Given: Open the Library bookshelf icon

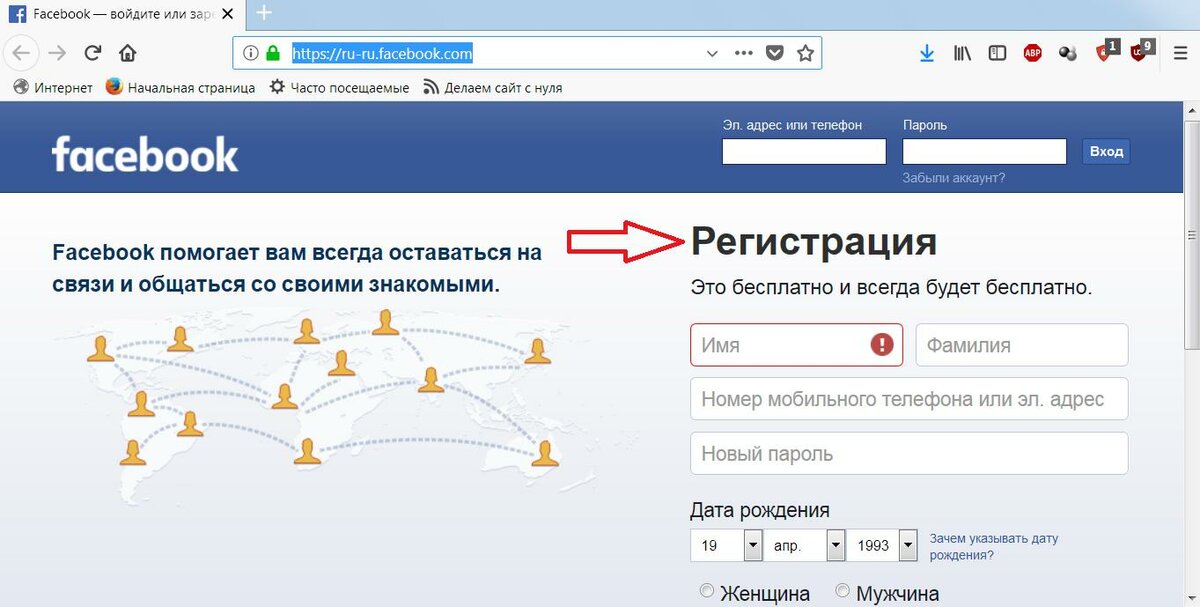Looking at the screenshot, I should coord(962,53).
